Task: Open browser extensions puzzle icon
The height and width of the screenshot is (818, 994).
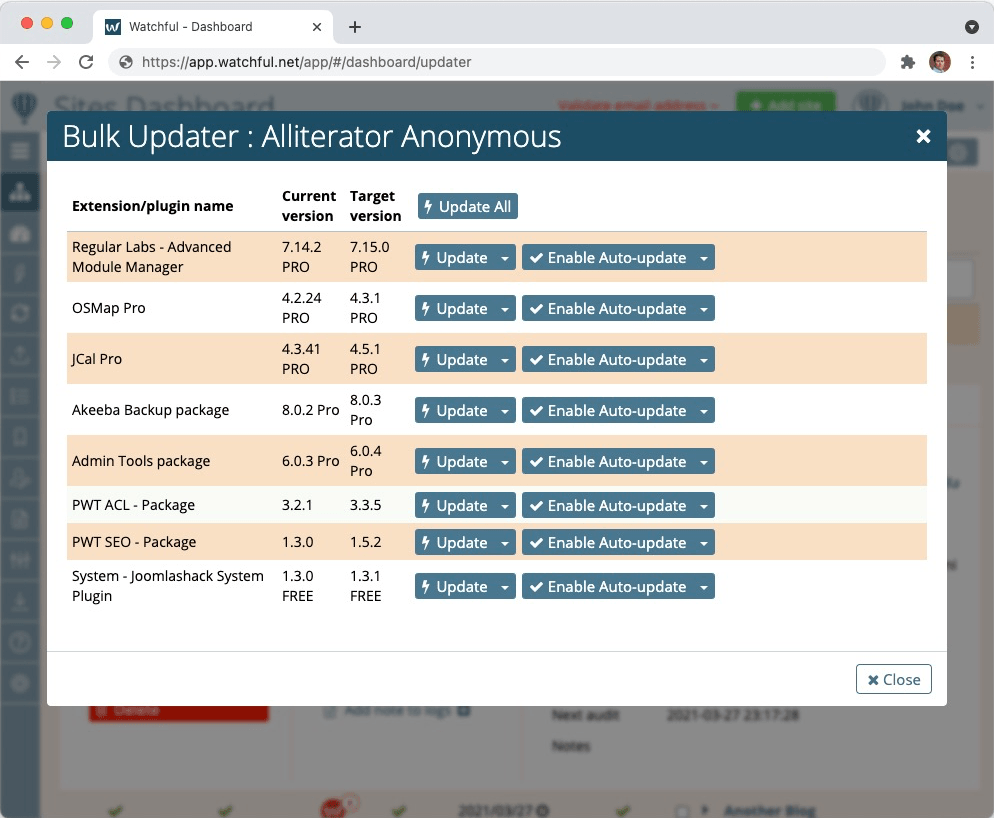Action: [x=908, y=62]
